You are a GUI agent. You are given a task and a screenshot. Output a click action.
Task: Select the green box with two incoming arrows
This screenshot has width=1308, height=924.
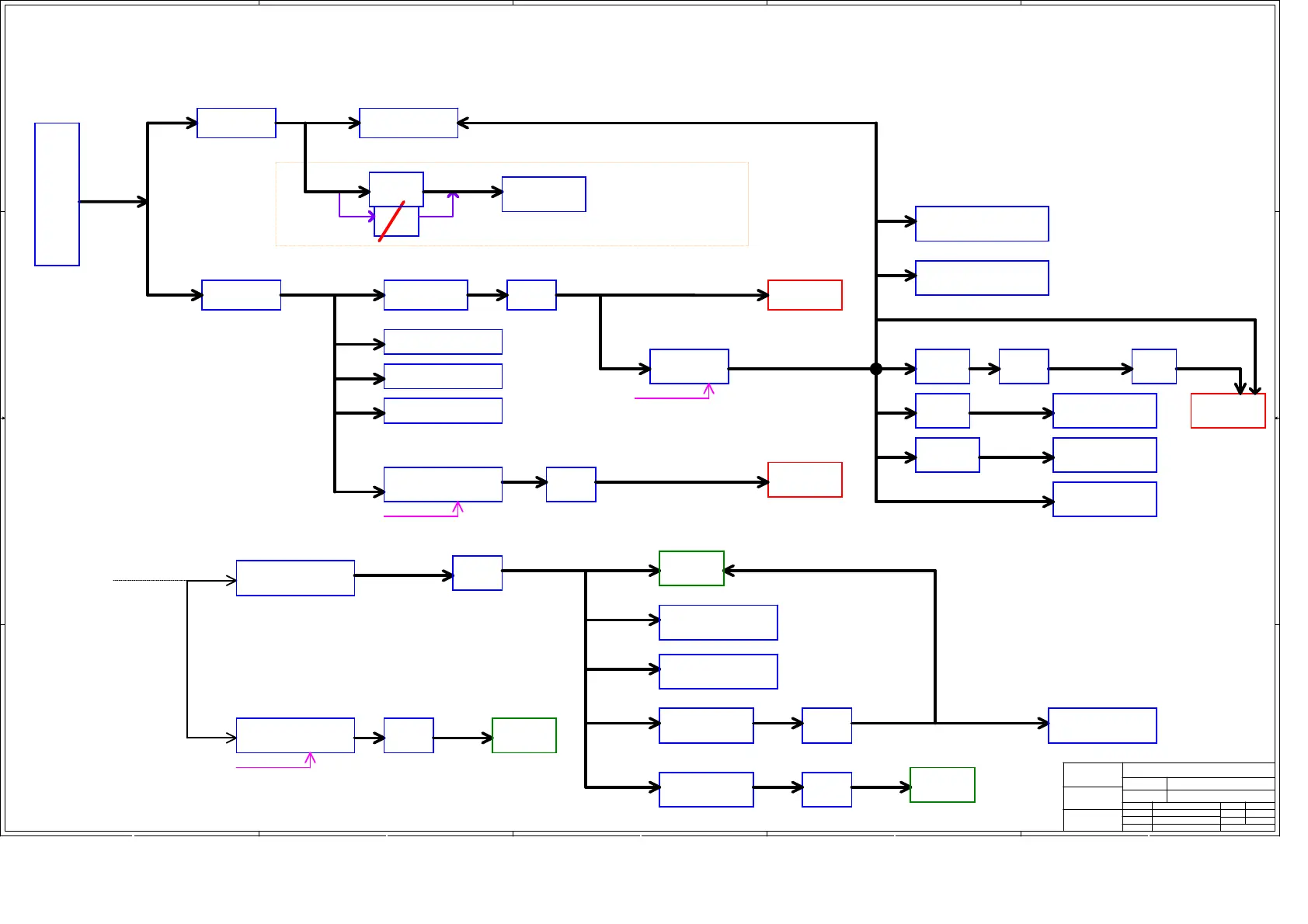pos(691,568)
